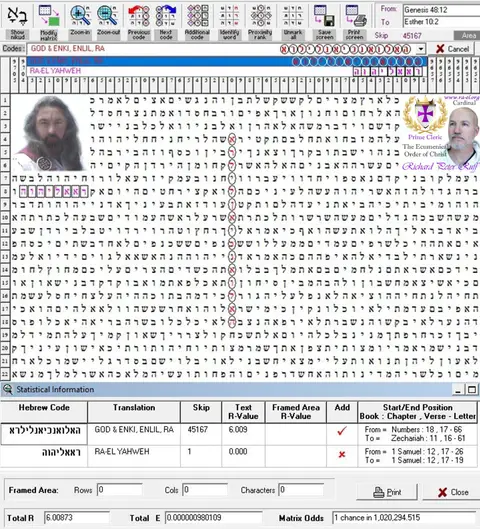Click the To field showing Esther 10:2

coord(441,22)
